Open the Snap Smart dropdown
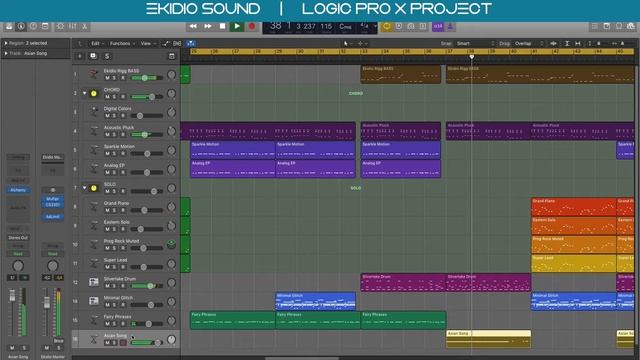640x360 pixels. [x=475, y=43]
